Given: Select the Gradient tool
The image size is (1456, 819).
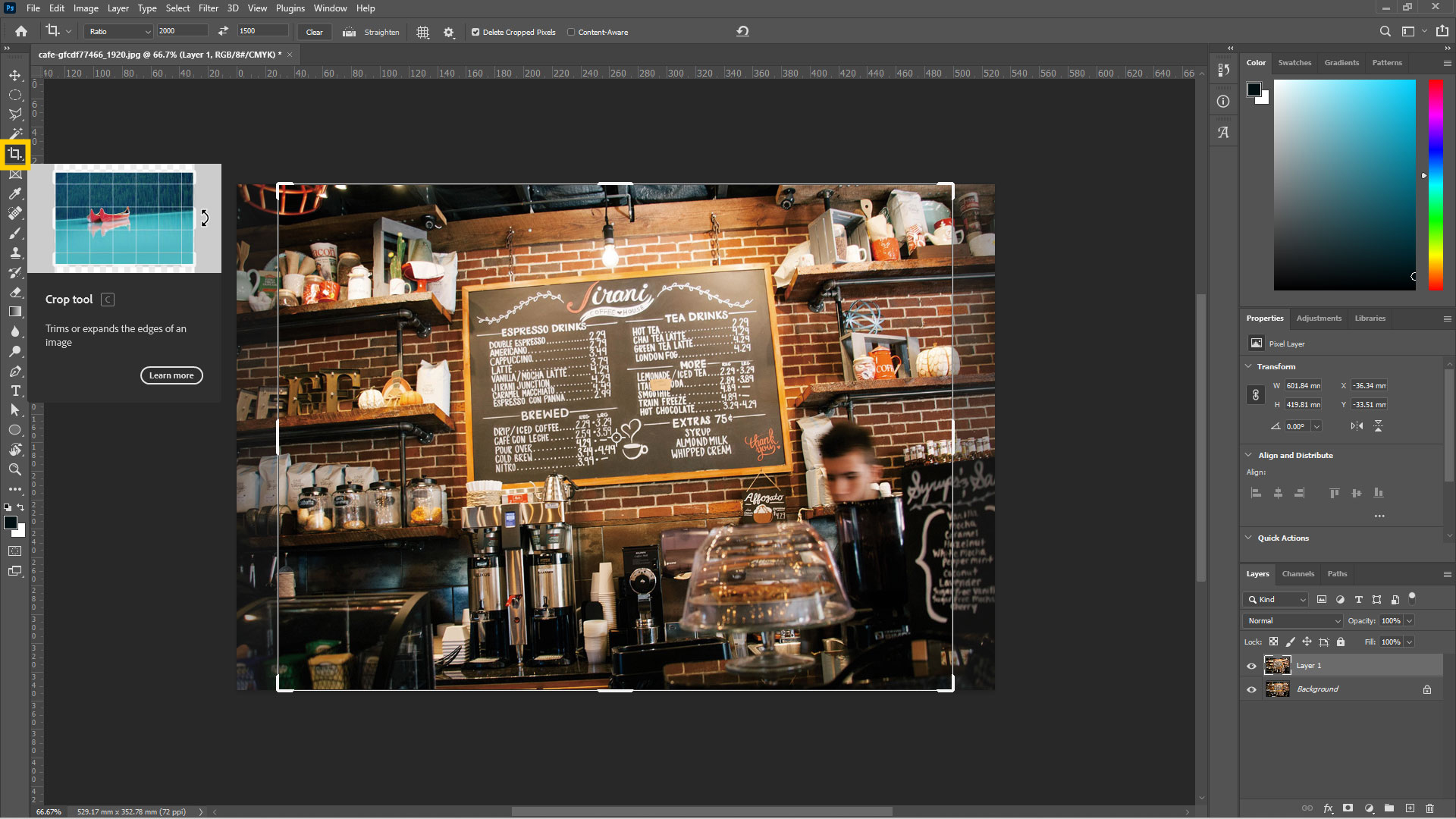Looking at the screenshot, I should pos(14,312).
